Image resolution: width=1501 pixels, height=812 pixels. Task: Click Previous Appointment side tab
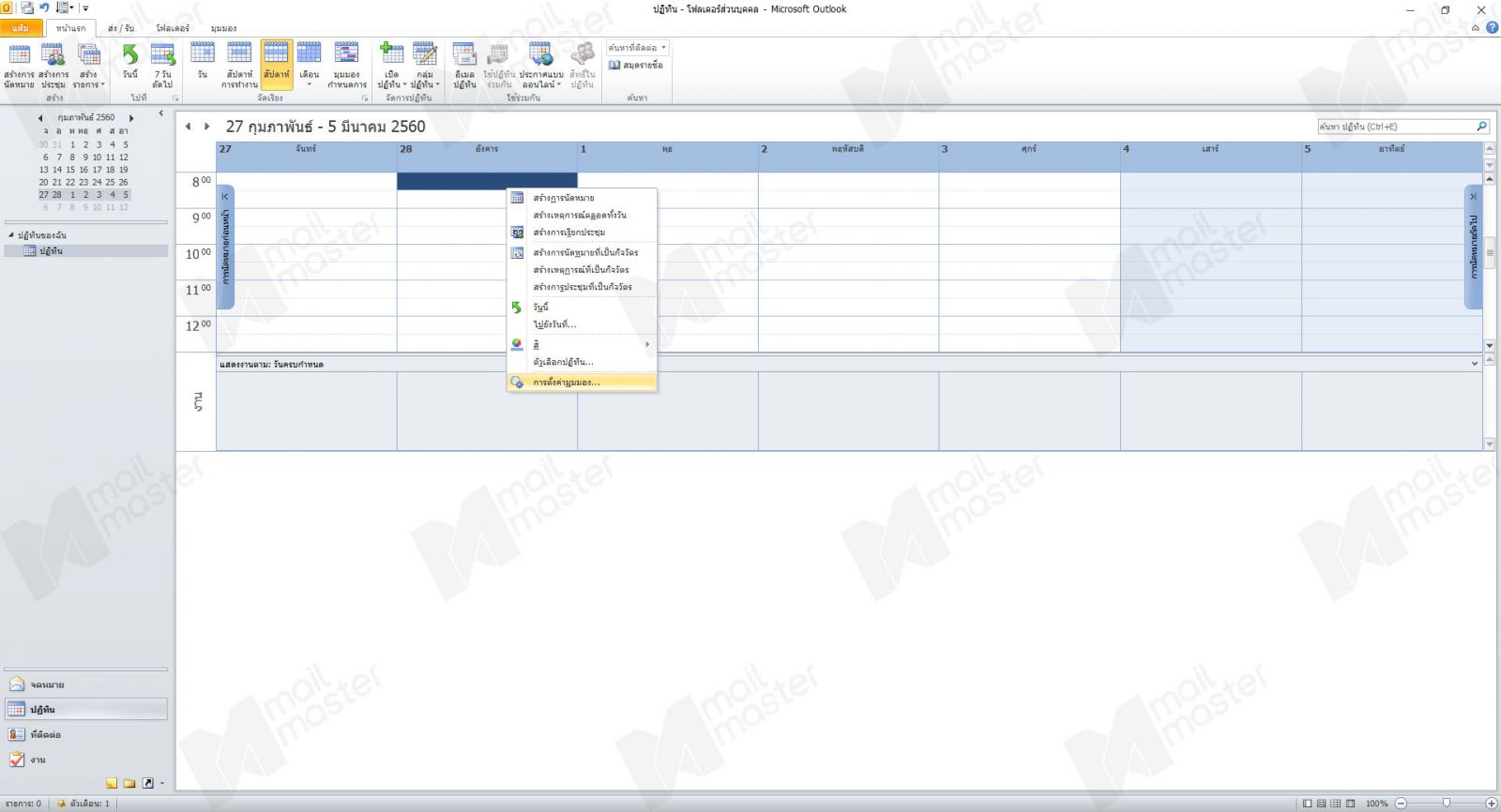pos(225,247)
